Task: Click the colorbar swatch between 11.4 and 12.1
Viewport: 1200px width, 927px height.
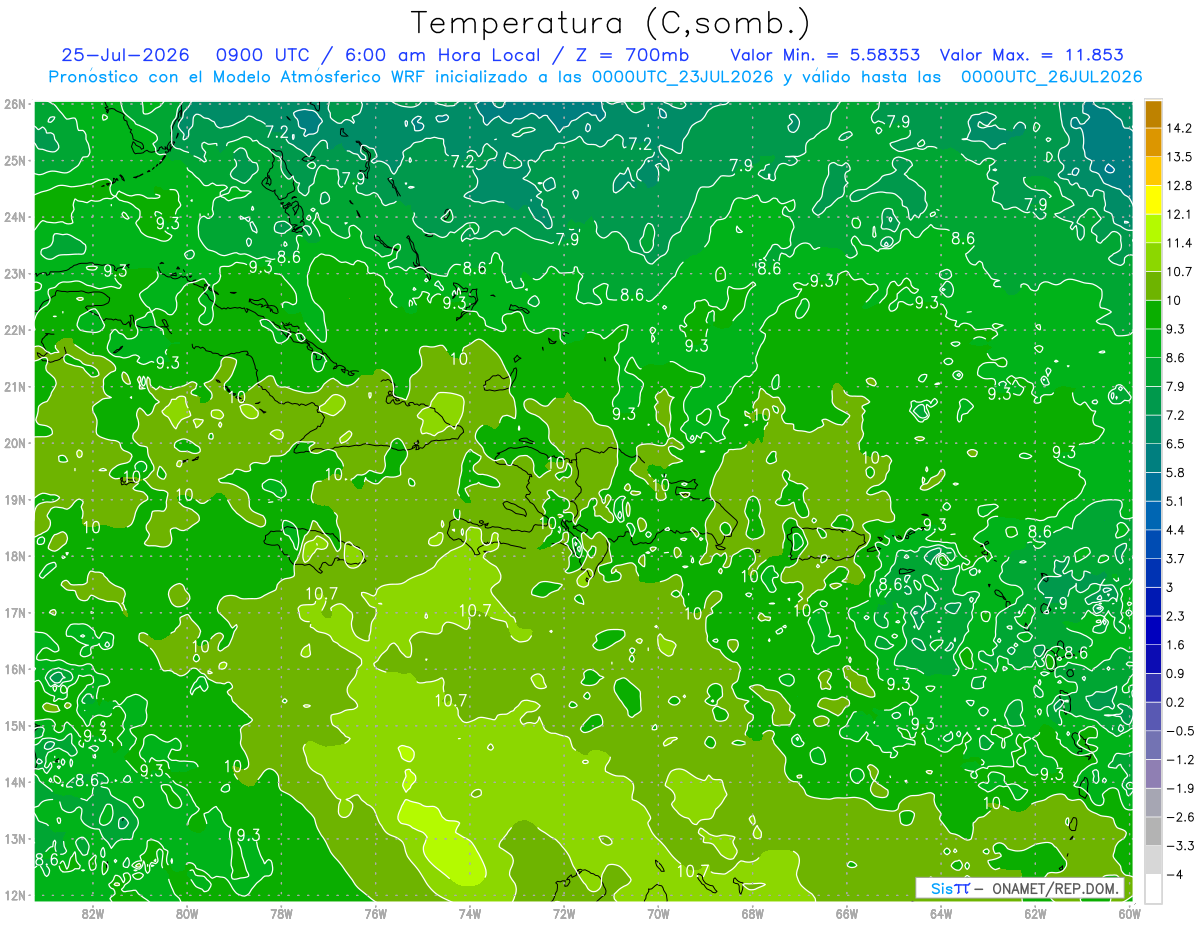Action: pos(1153,229)
